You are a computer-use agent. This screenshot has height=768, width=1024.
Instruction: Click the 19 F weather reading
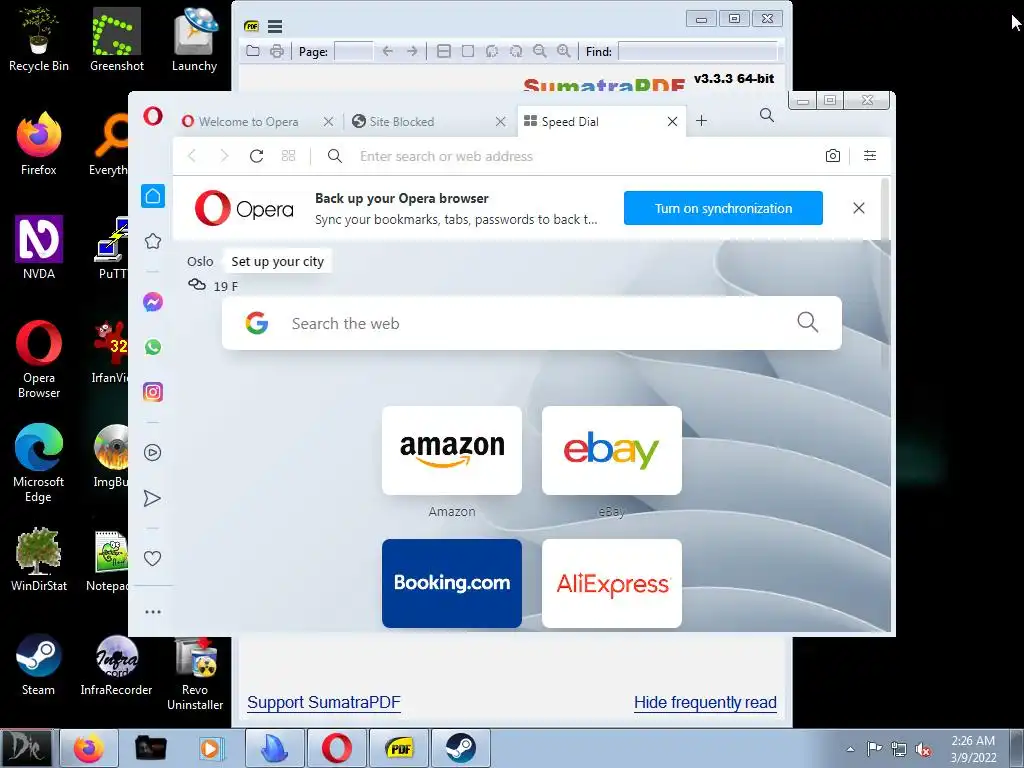click(225, 286)
